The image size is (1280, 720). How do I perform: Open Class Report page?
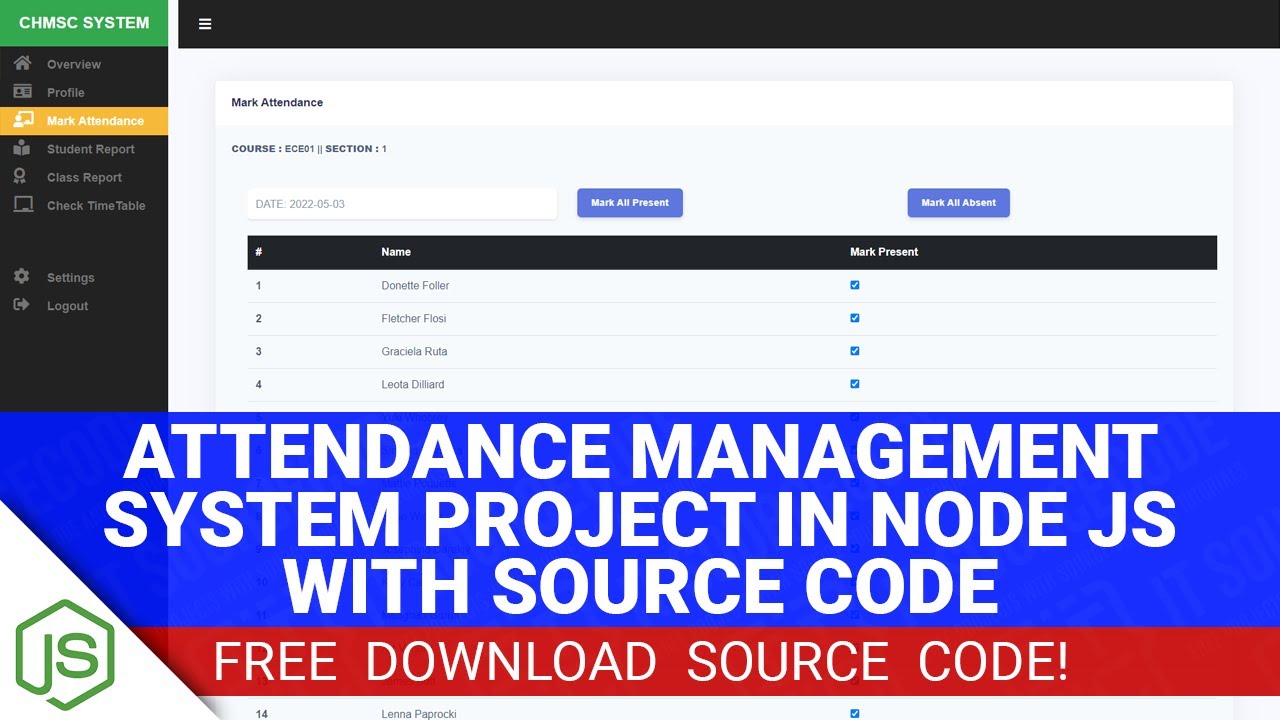(84, 177)
